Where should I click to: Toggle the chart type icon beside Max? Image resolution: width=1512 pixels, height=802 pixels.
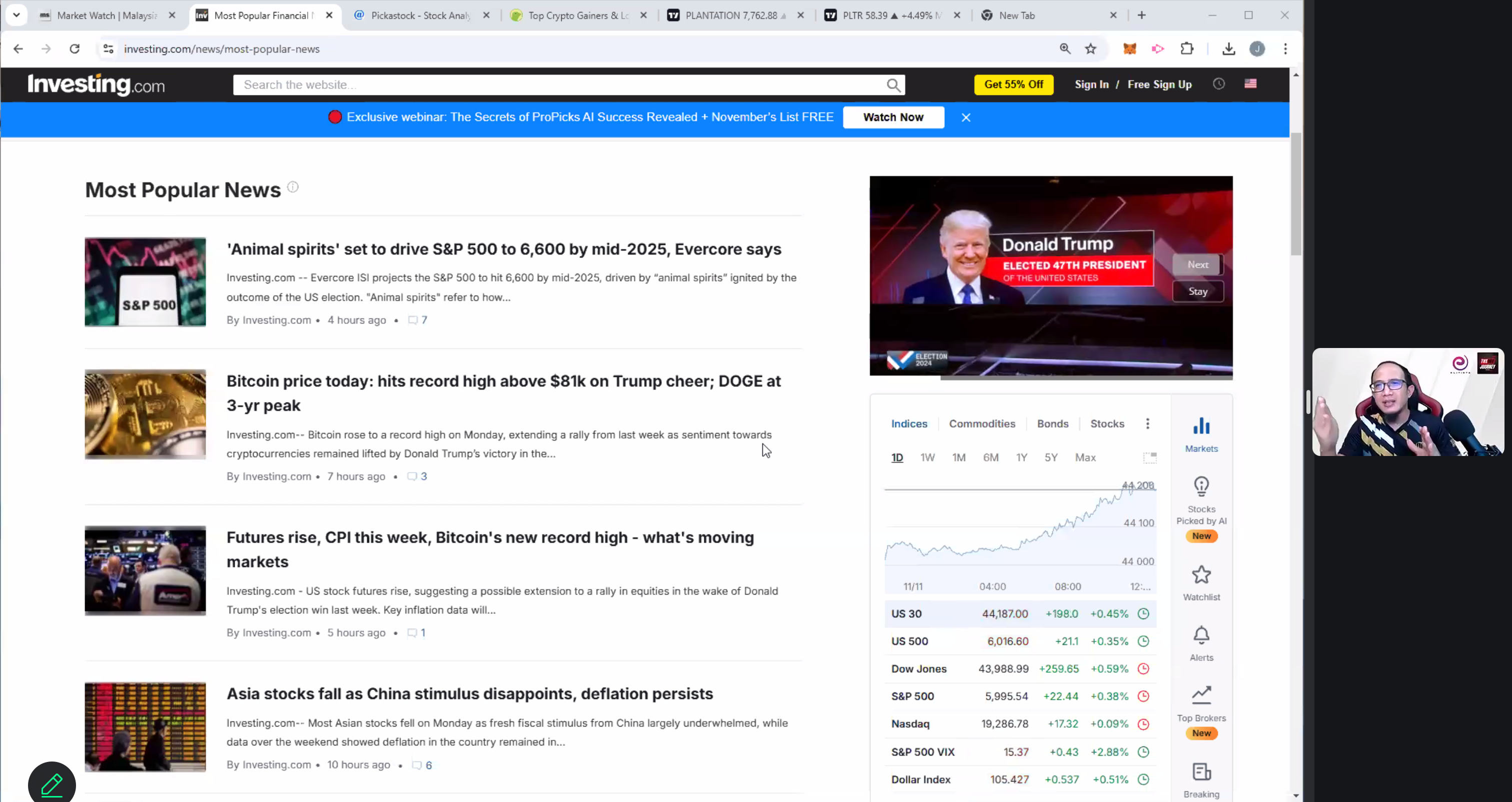pos(1149,457)
